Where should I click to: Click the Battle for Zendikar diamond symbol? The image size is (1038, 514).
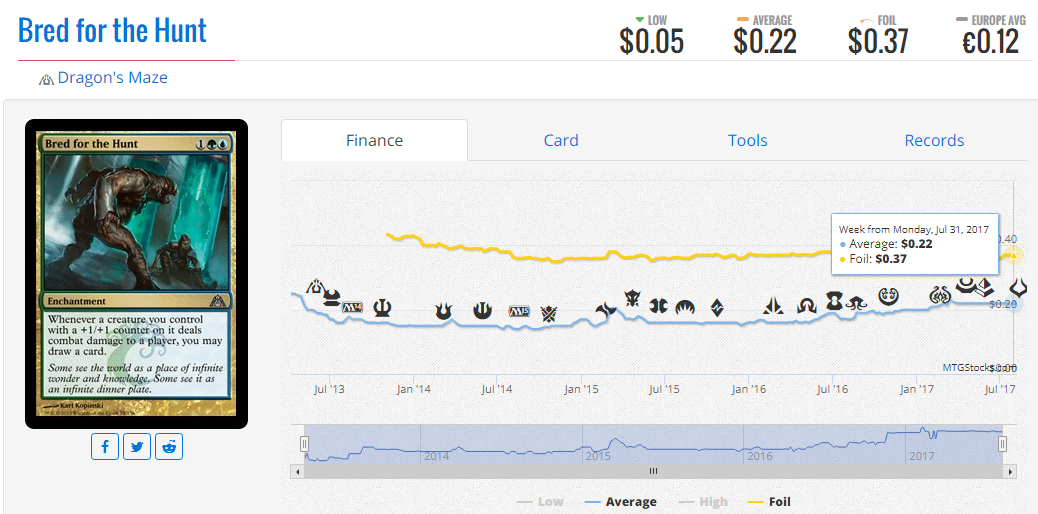[717, 307]
